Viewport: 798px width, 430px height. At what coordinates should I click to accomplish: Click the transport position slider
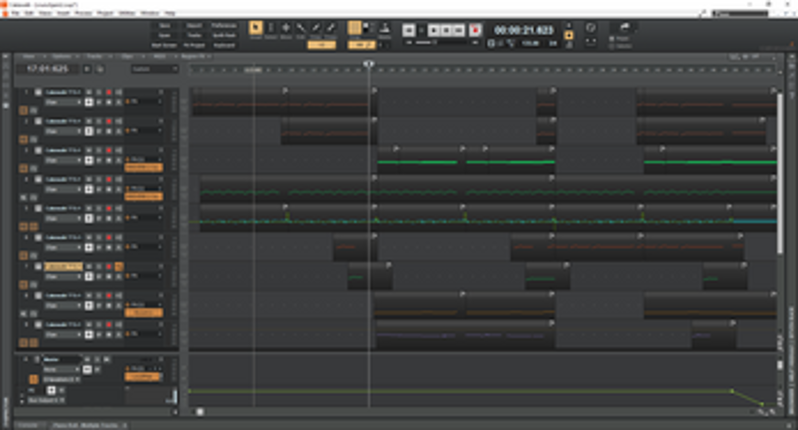click(441, 43)
